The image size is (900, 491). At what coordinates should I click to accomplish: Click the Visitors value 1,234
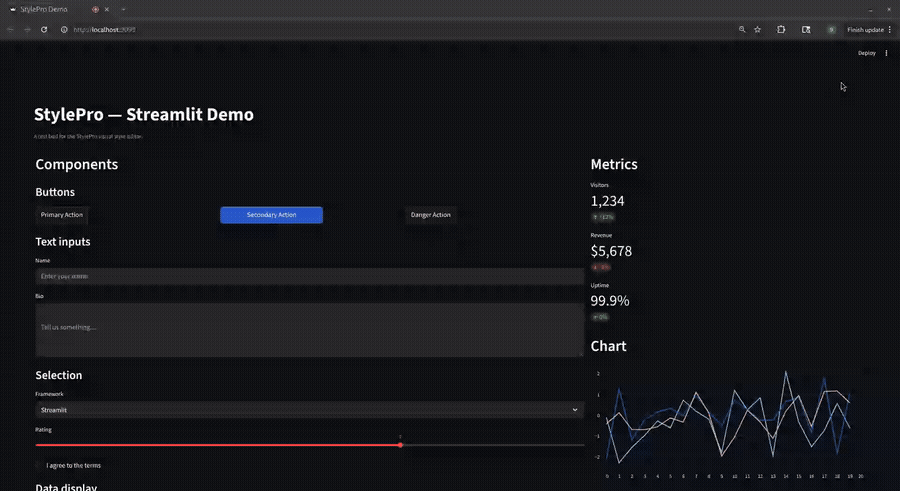[x=607, y=201]
